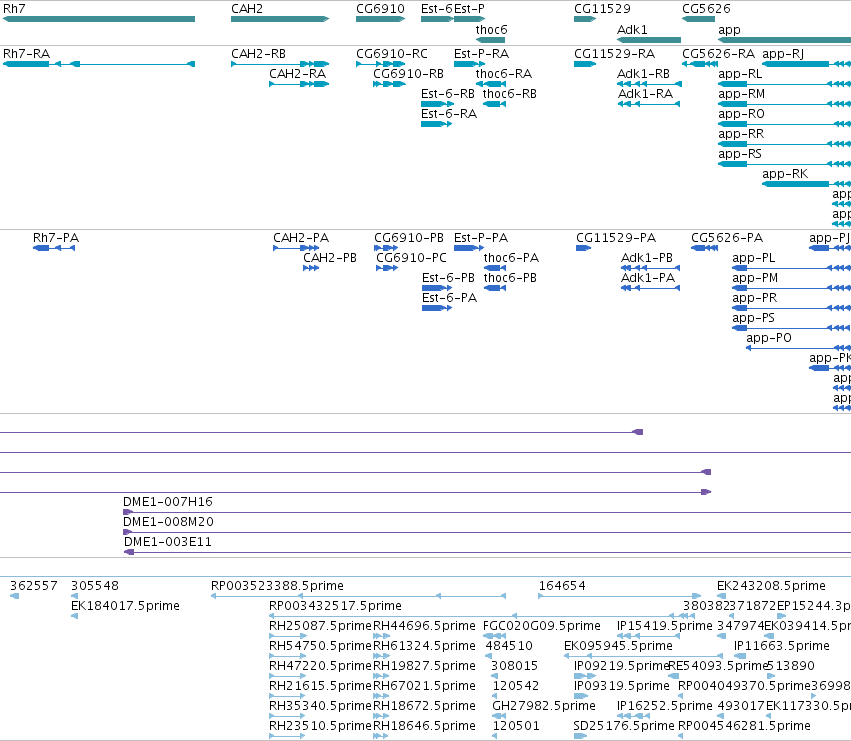Click the 484510 feature label

(x=509, y=647)
